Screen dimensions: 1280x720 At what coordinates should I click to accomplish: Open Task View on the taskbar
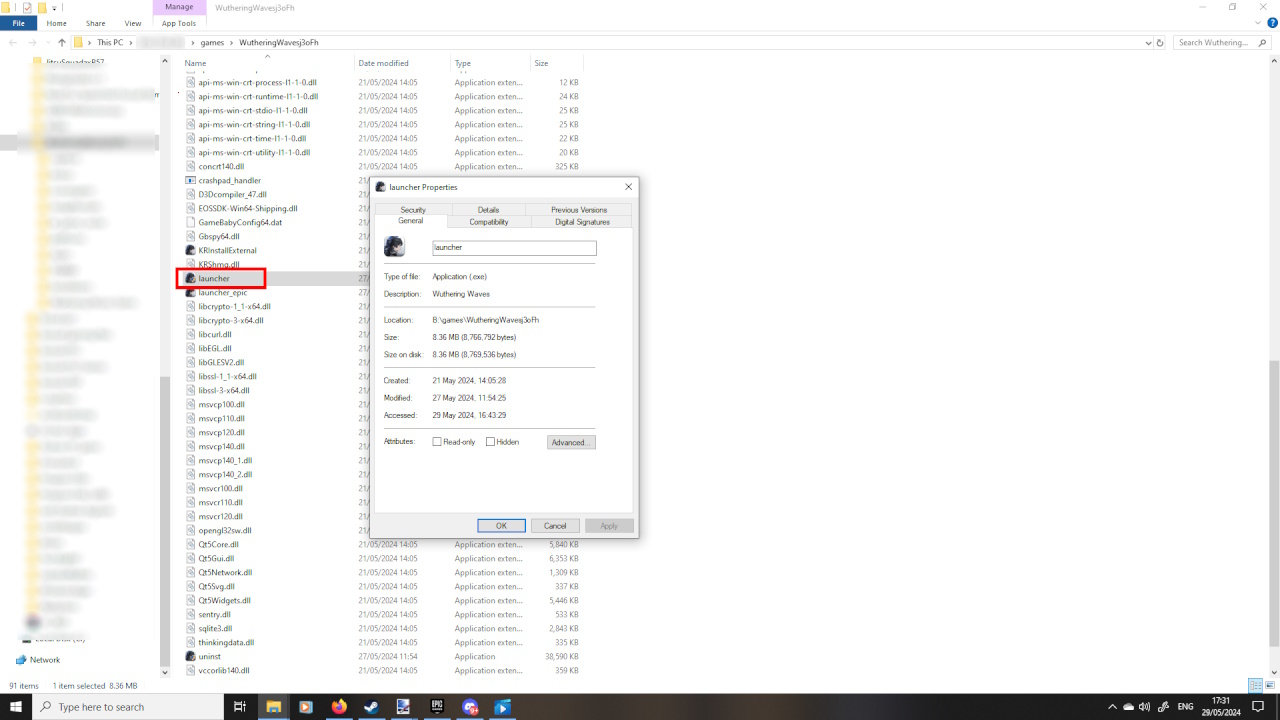click(x=240, y=706)
